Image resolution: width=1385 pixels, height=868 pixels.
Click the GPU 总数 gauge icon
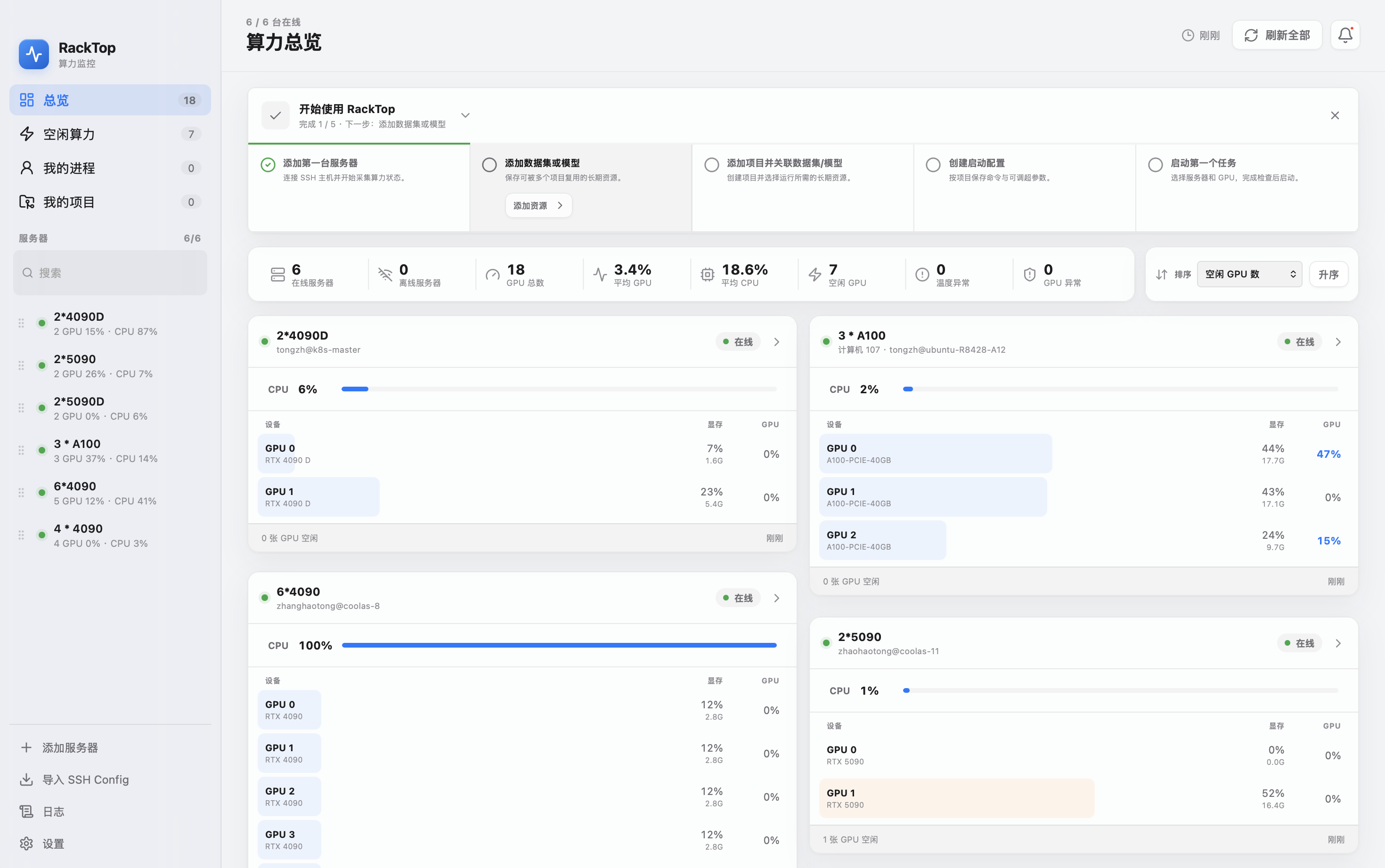493,275
